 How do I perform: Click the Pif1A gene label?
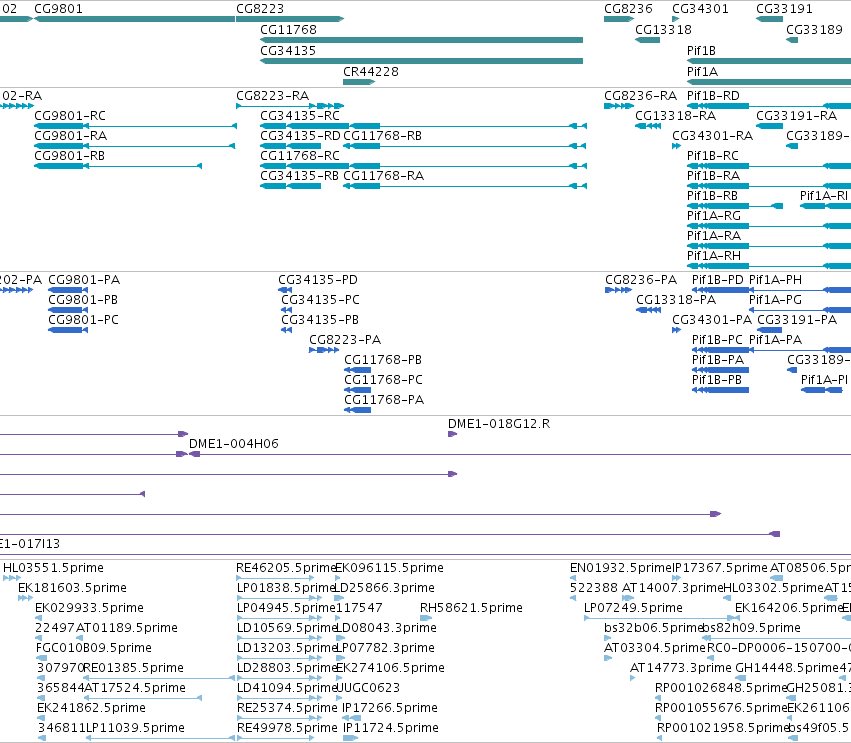pos(702,72)
